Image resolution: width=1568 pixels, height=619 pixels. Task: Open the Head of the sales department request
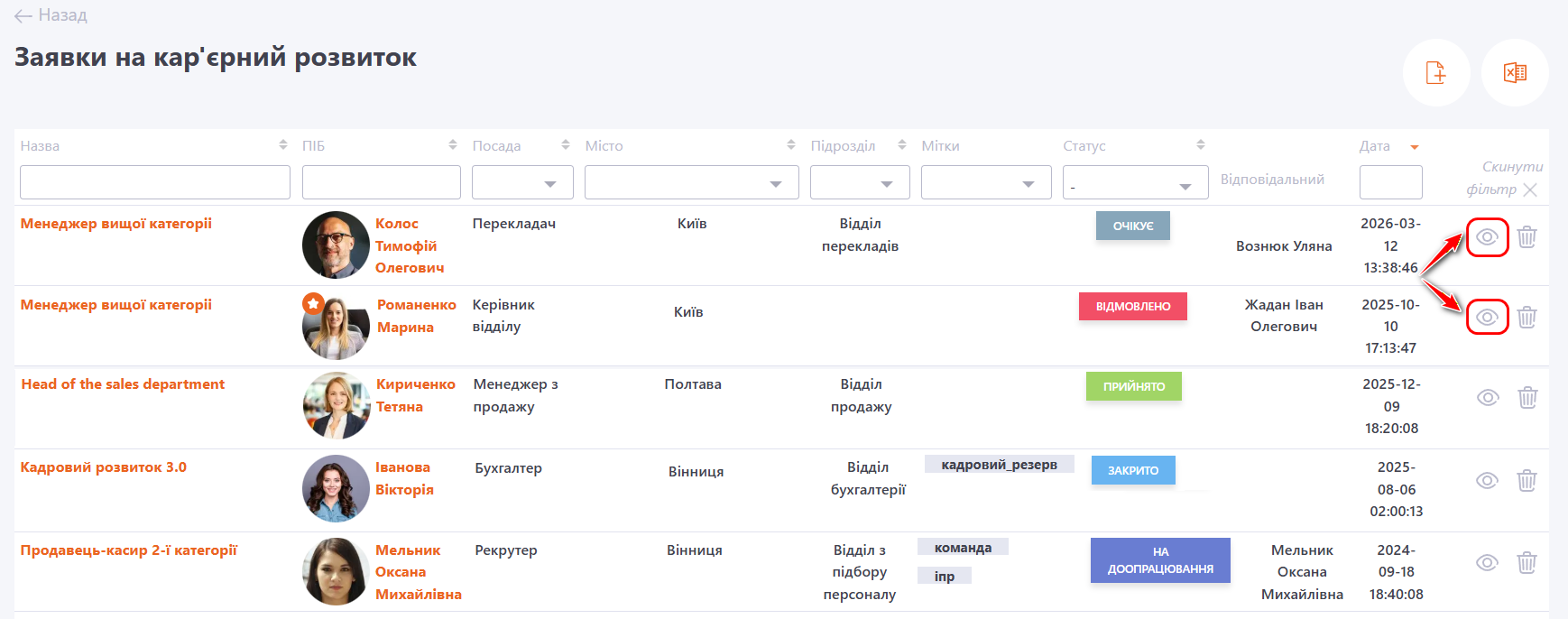pyautogui.click(x=123, y=384)
